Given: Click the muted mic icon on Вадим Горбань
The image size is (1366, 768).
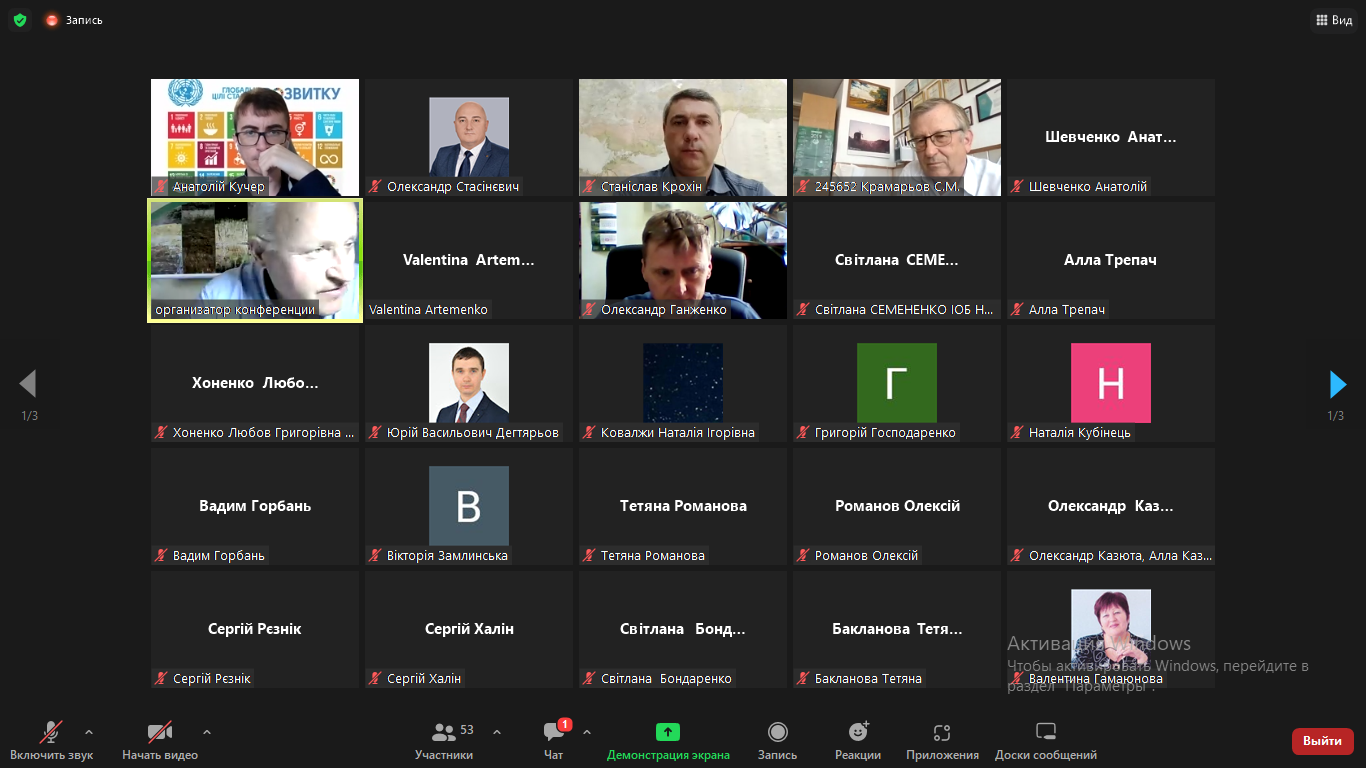Looking at the screenshot, I should 161,556.
